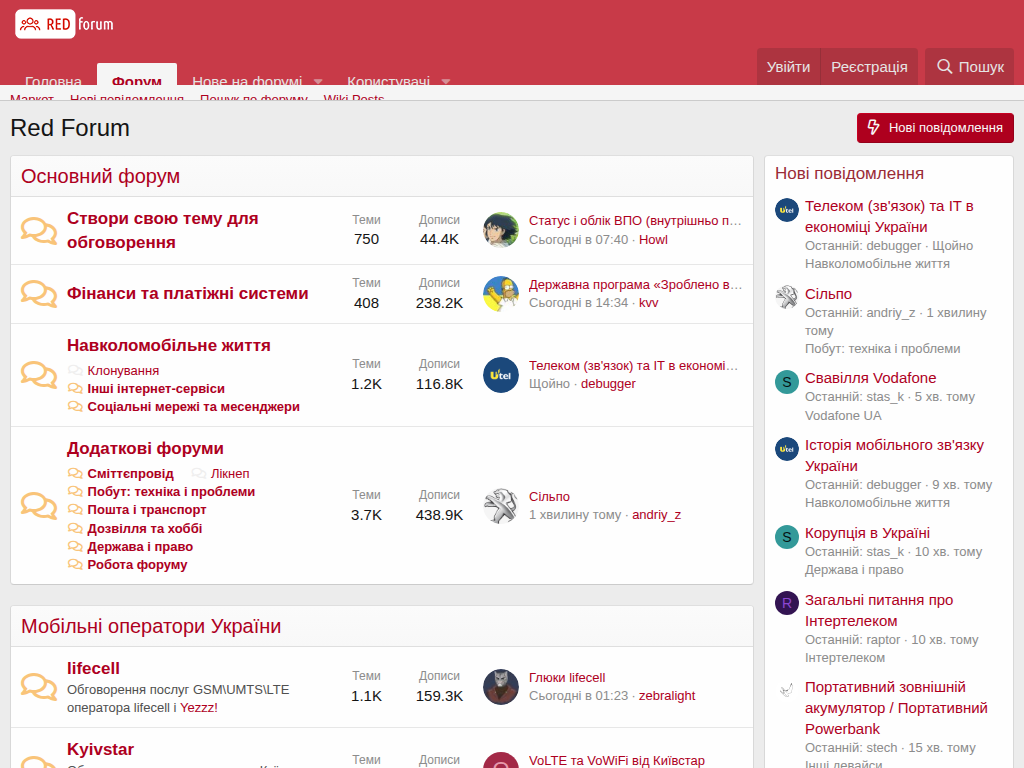Click the chat bubble icon beside Фінанси та платіжні системи

pyautogui.click(x=39, y=294)
